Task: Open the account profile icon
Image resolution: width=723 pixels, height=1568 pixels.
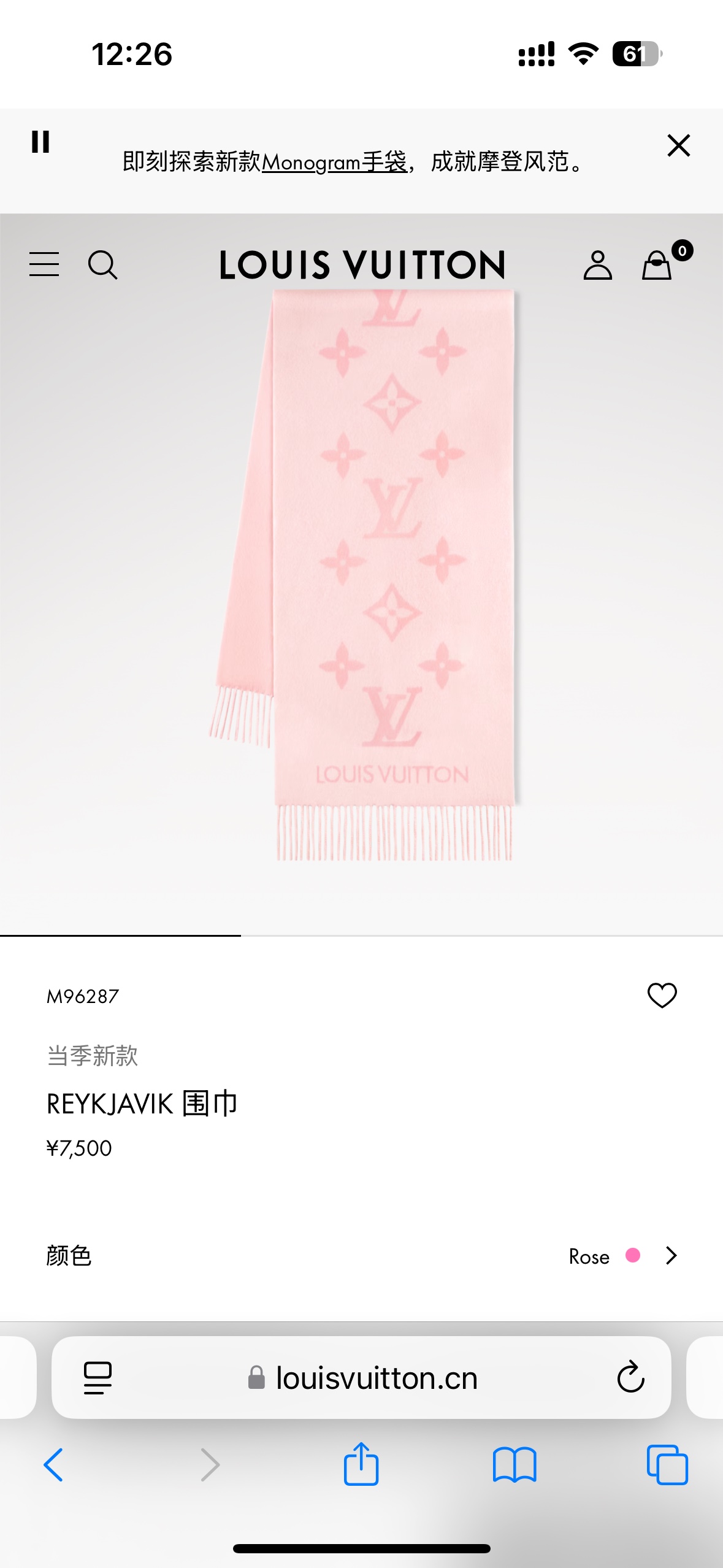Action: 597,265
